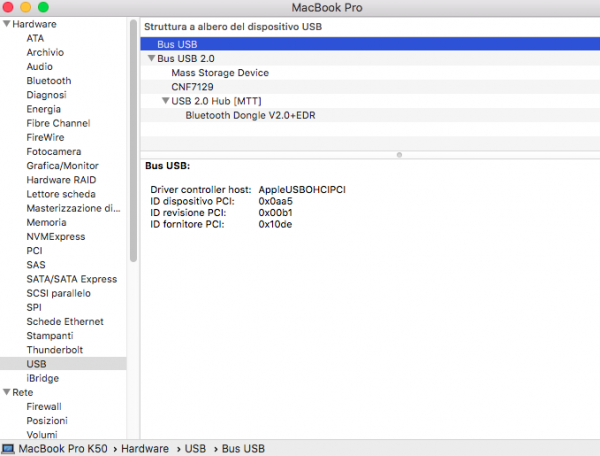Select the highlighted USB sidebar item
Image resolution: width=600 pixels, height=456 pixels.
63,364
